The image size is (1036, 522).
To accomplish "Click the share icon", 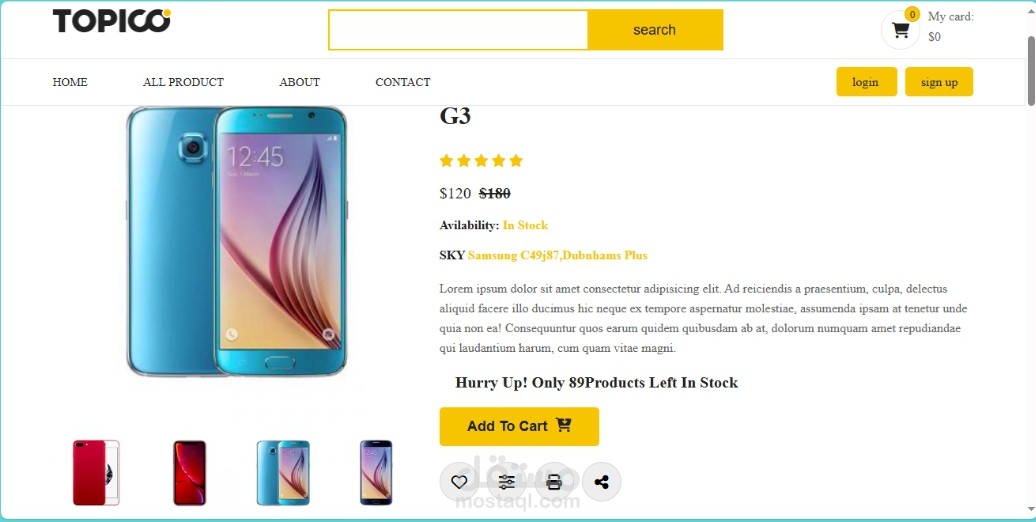I will 601,482.
